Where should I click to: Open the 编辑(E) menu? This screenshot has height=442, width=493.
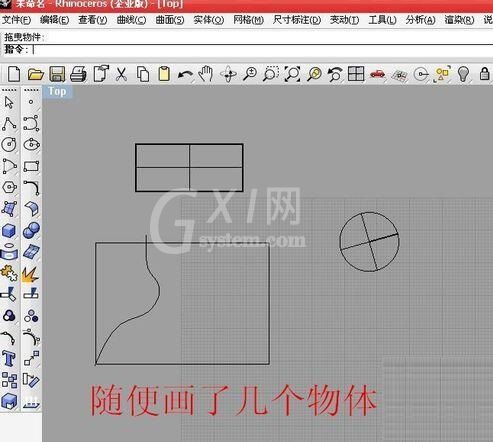pos(54,20)
